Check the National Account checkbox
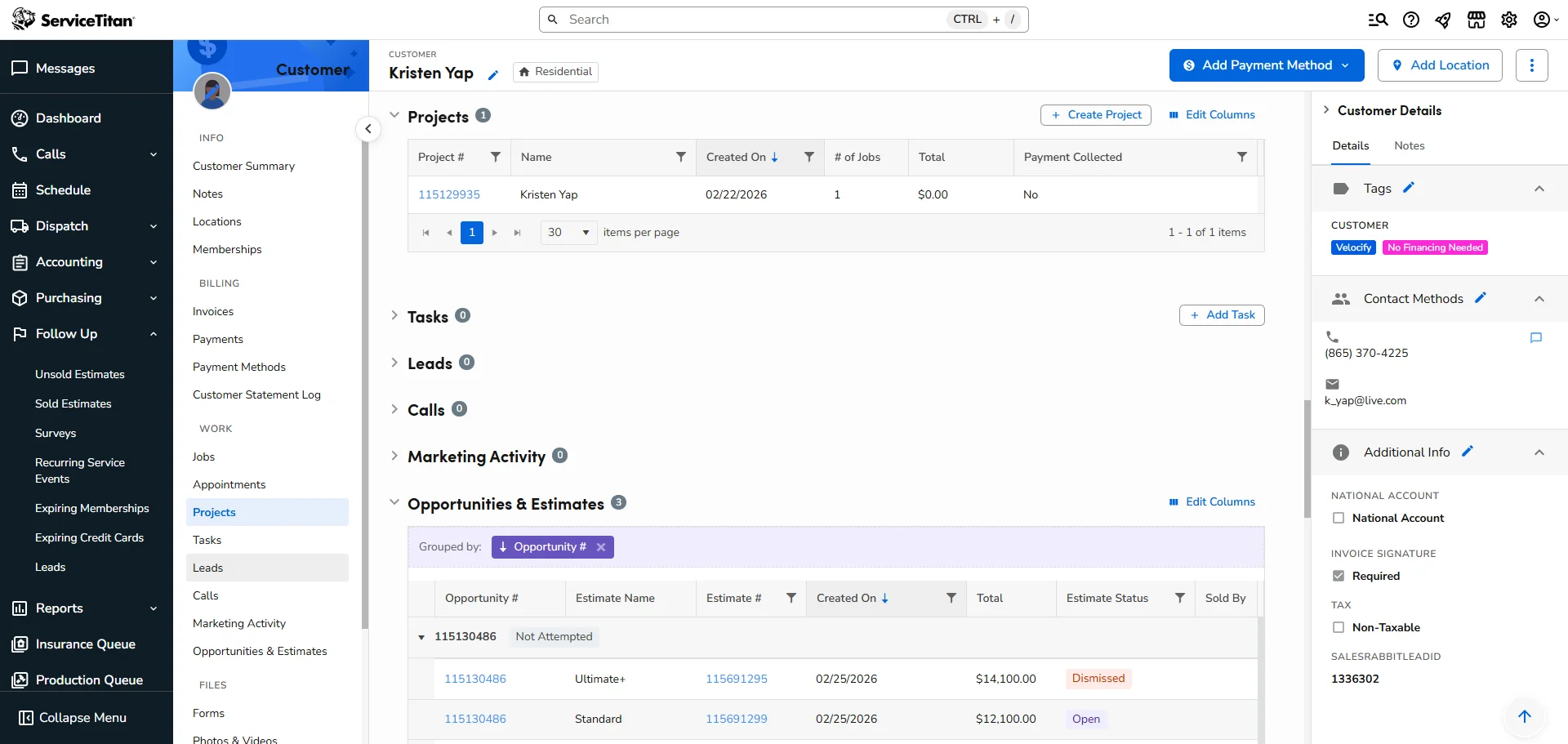Viewport: 1568px width, 744px height. click(x=1339, y=518)
